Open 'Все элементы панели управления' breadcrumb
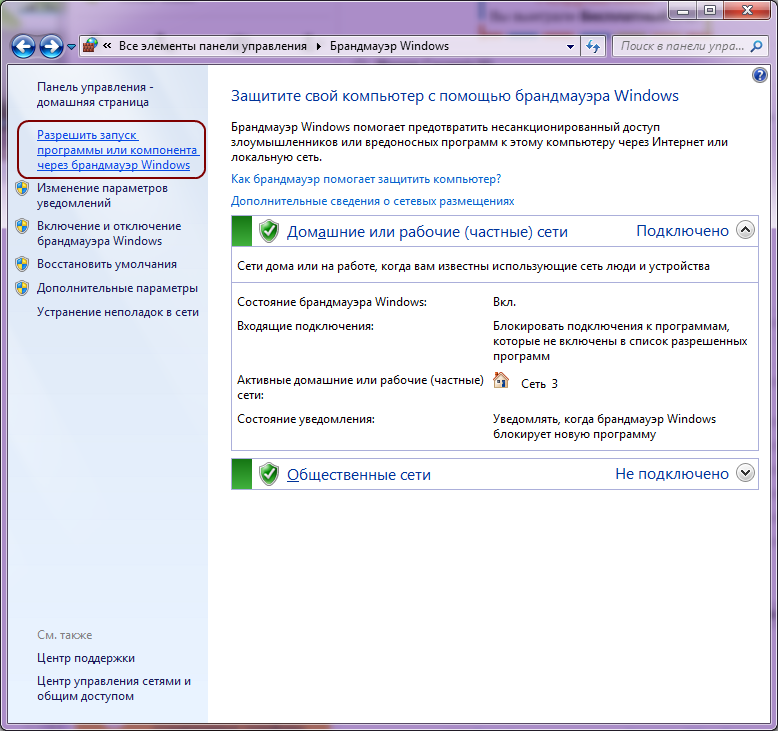Screen dimensions: 778x731 [x=213, y=46]
